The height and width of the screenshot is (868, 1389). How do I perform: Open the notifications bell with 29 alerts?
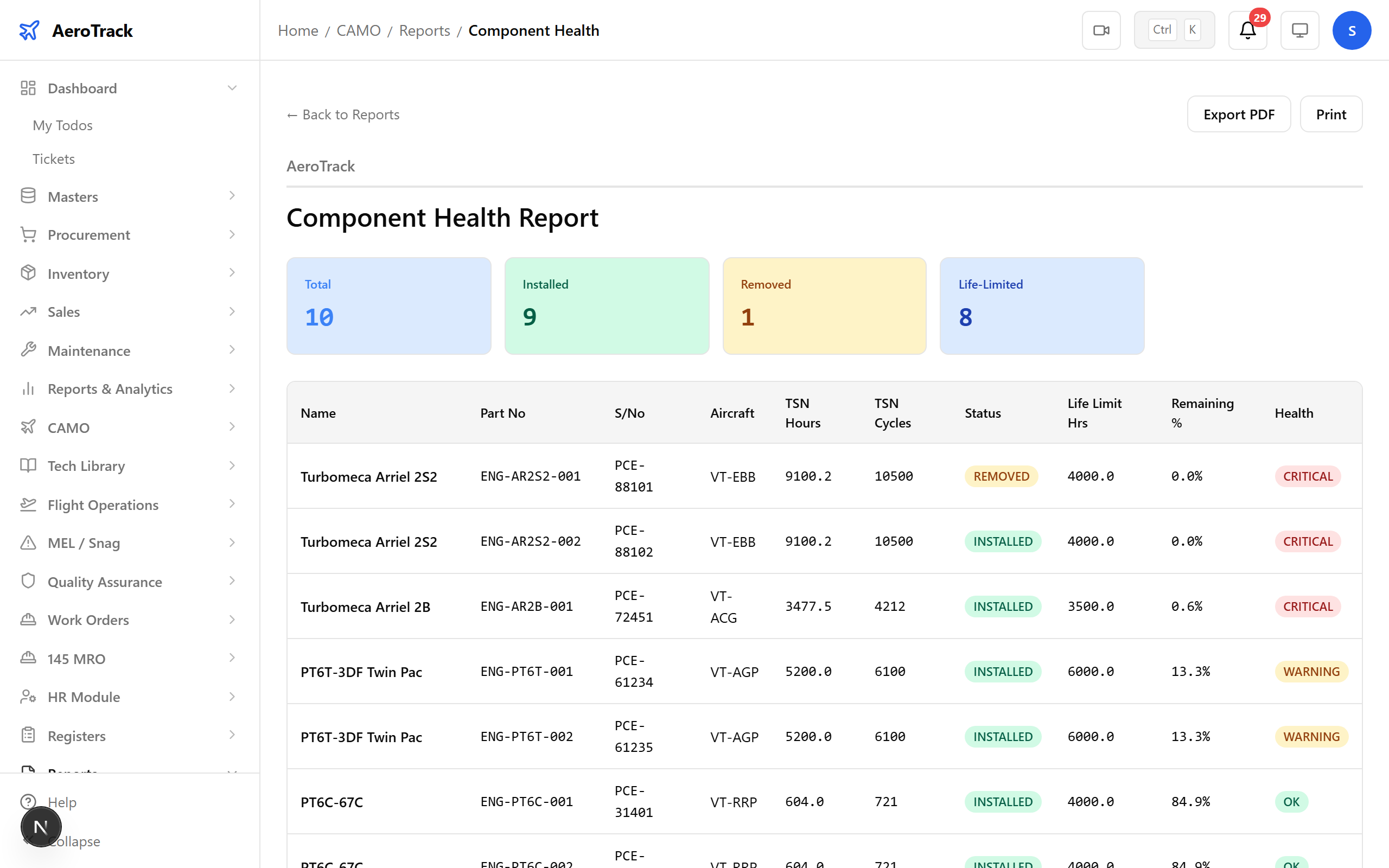(1247, 30)
